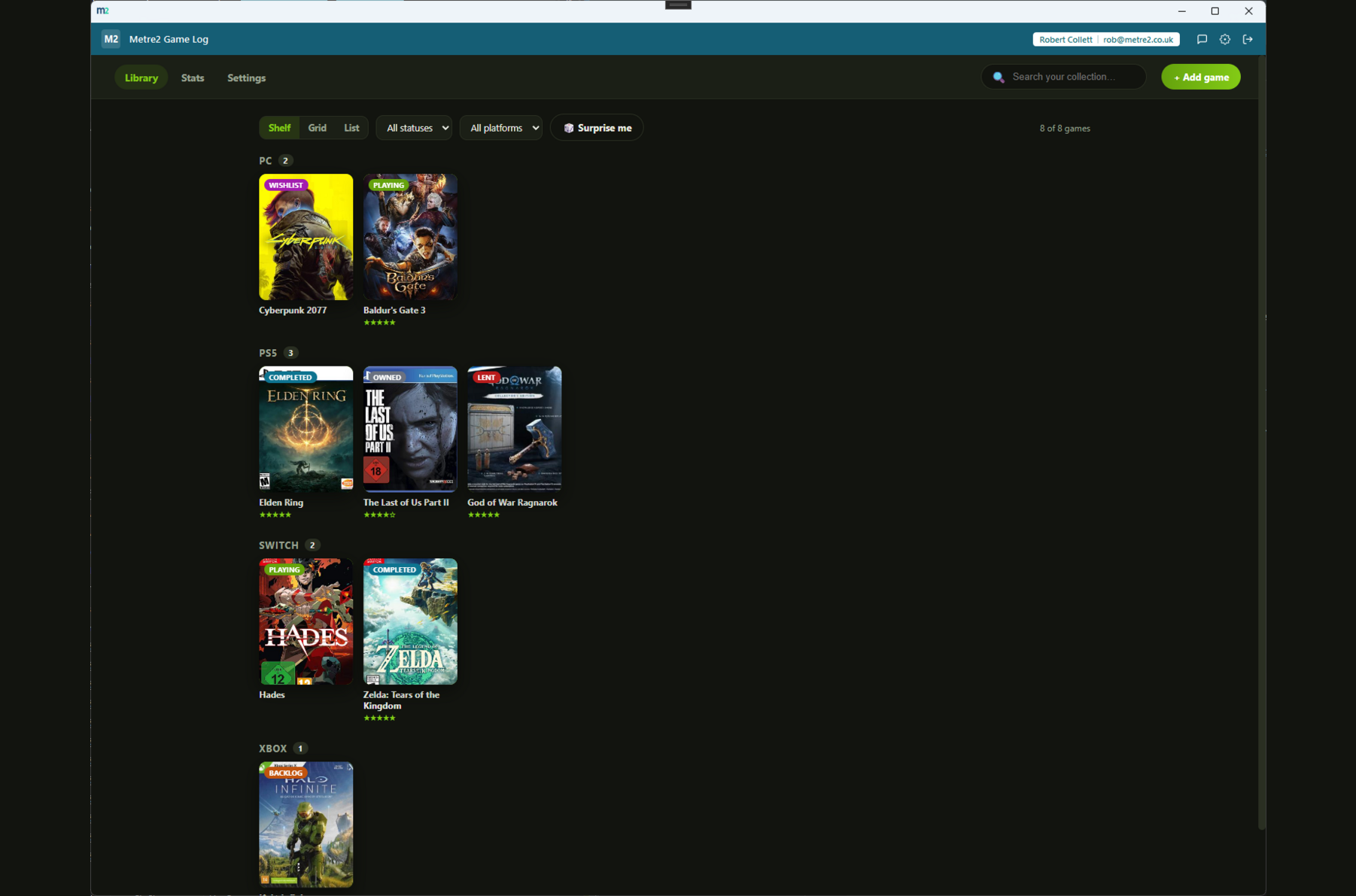
Task: Switch to List view
Action: pyautogui.click(x=351, y=128)
